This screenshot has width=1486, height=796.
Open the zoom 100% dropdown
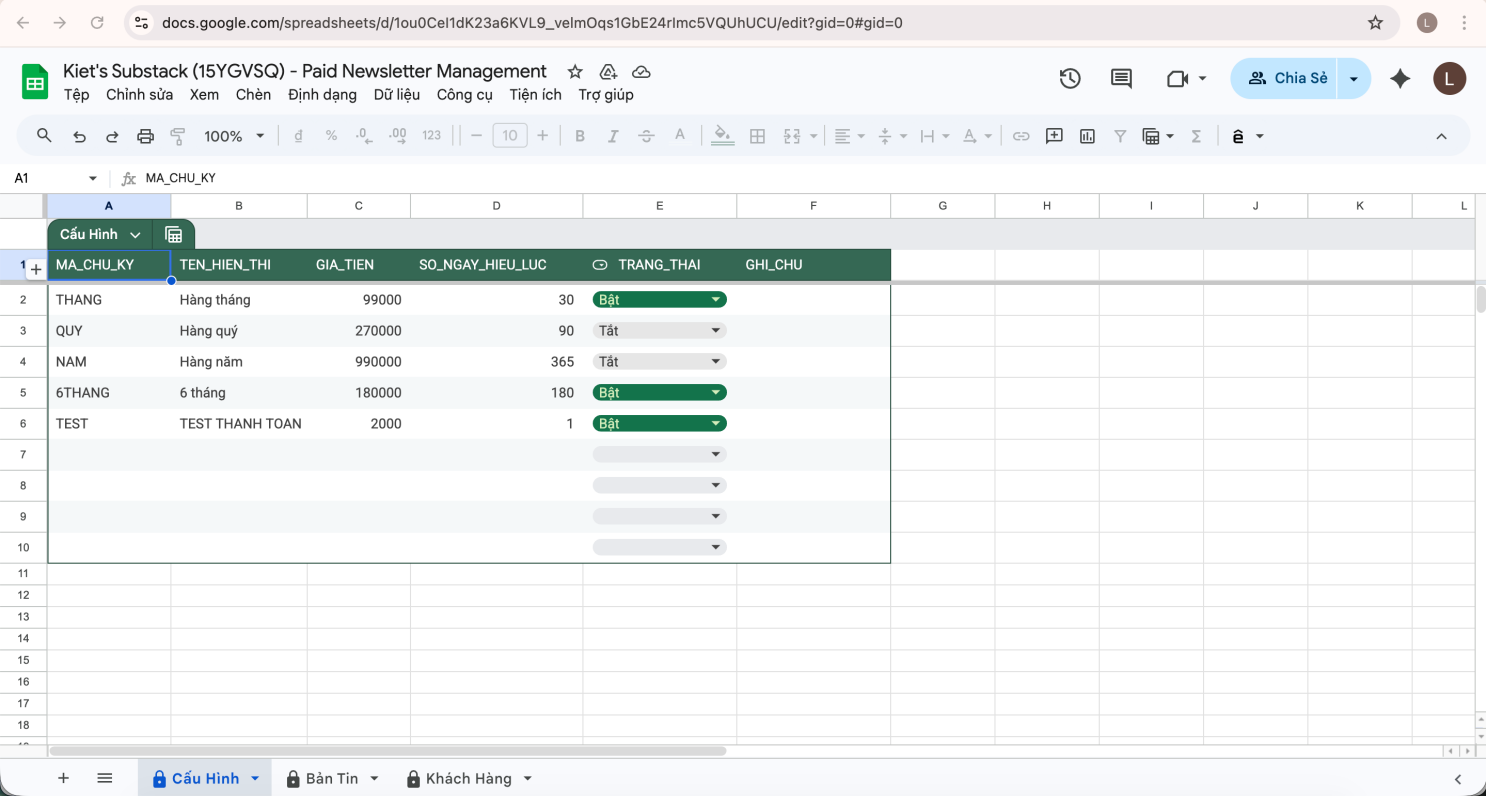tap(234, 136)
